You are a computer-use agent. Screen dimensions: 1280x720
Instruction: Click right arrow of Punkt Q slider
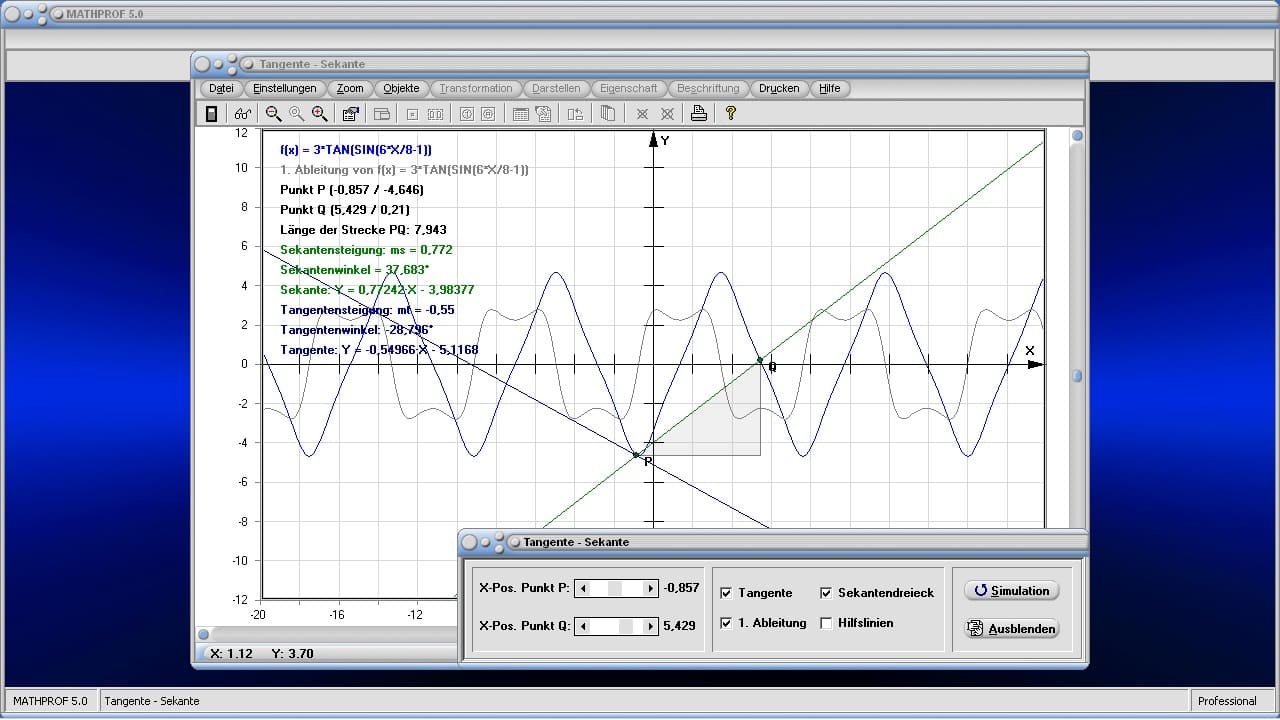click(651, 626)
